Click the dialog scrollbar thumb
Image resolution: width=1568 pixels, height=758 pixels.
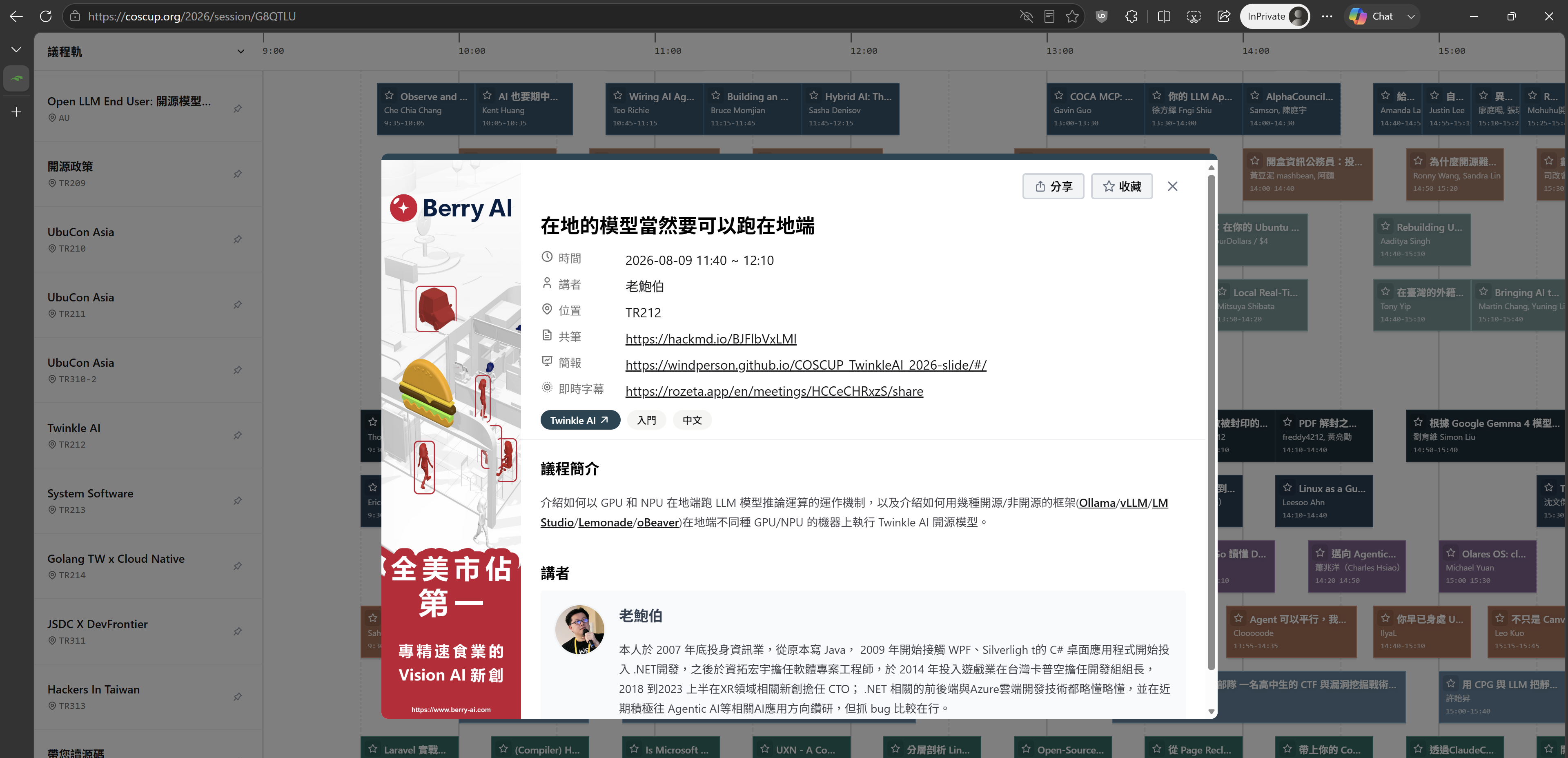click(1211, 422)
